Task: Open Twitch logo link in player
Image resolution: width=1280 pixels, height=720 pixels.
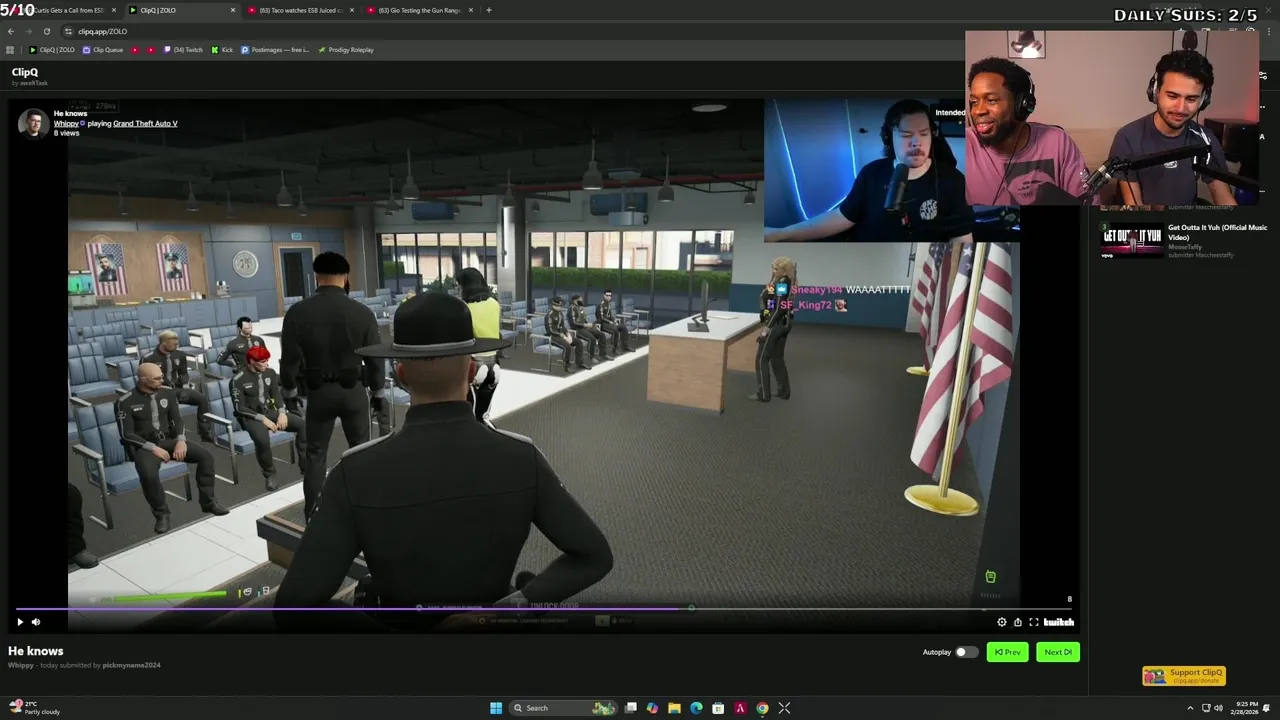Action: tap(1058, 622)
